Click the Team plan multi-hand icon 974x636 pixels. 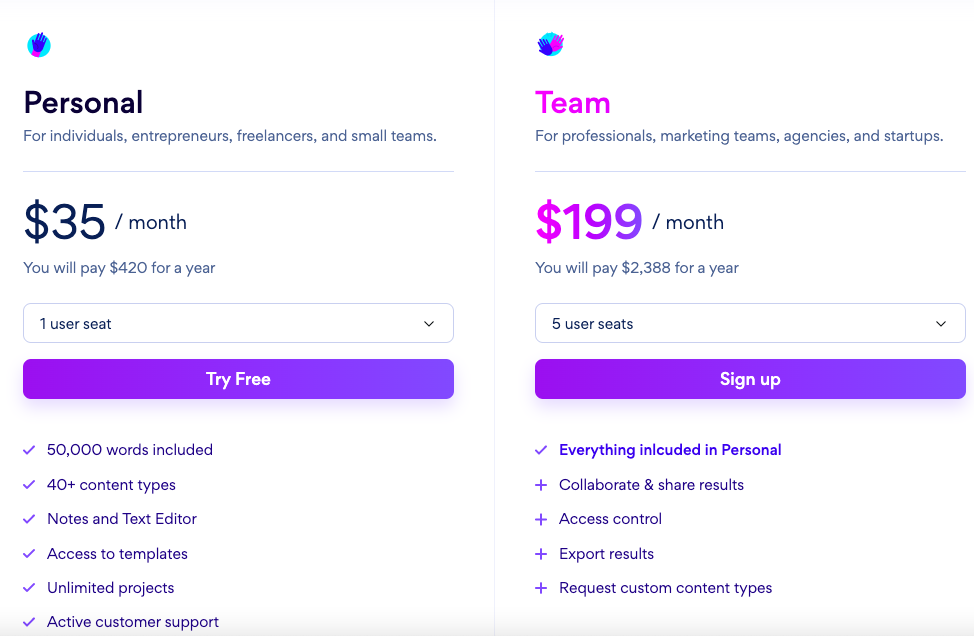pyautogui.click(x=550, y=44)
